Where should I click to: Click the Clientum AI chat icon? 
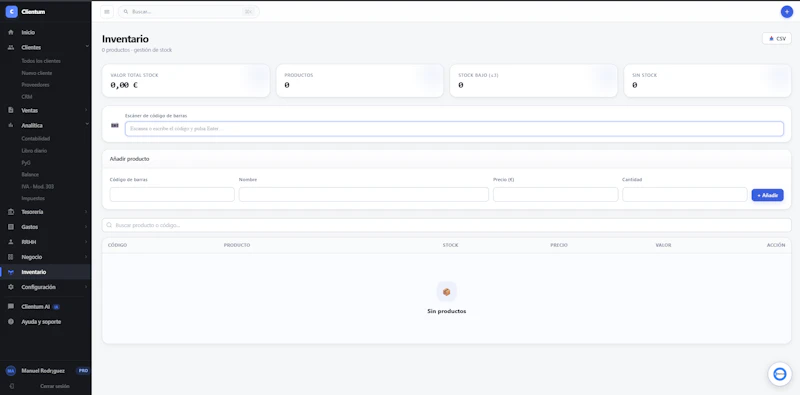pos(11,307)
